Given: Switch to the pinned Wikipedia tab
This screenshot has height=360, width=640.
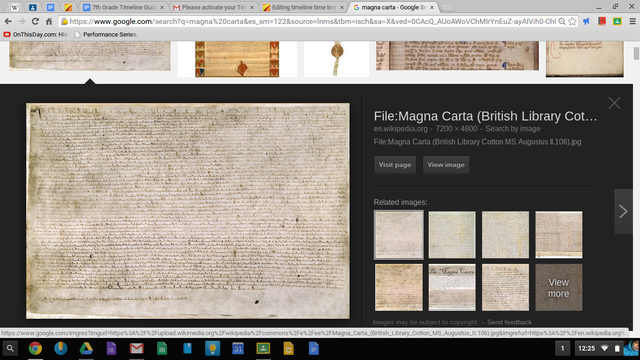Looking at the screenshot, I should (x=15, y=7).
